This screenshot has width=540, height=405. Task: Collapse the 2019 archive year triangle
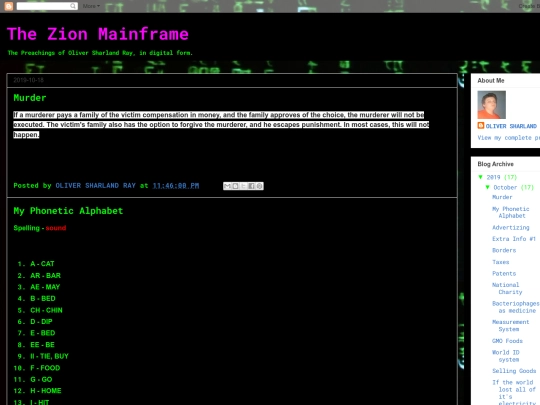tap(481, 177)
